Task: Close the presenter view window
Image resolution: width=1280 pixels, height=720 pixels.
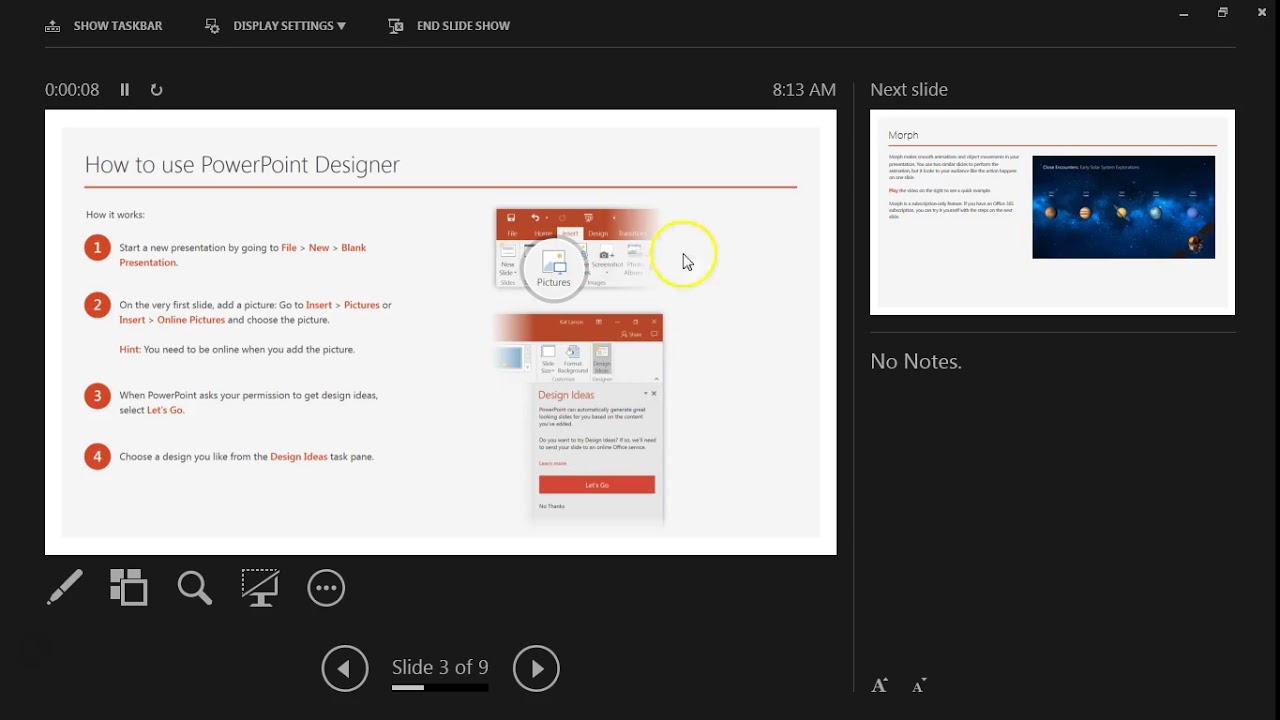Action: (x=1261, y=13)
